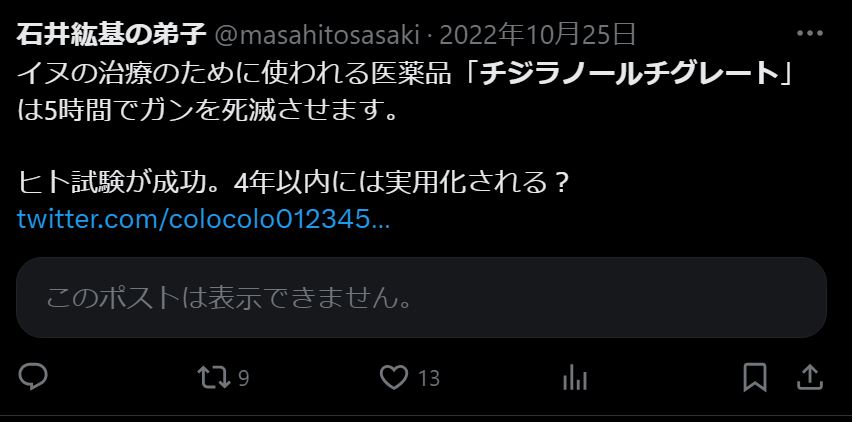Click the line は5時間でガンを死滅させます。

(x=208, y=111)
